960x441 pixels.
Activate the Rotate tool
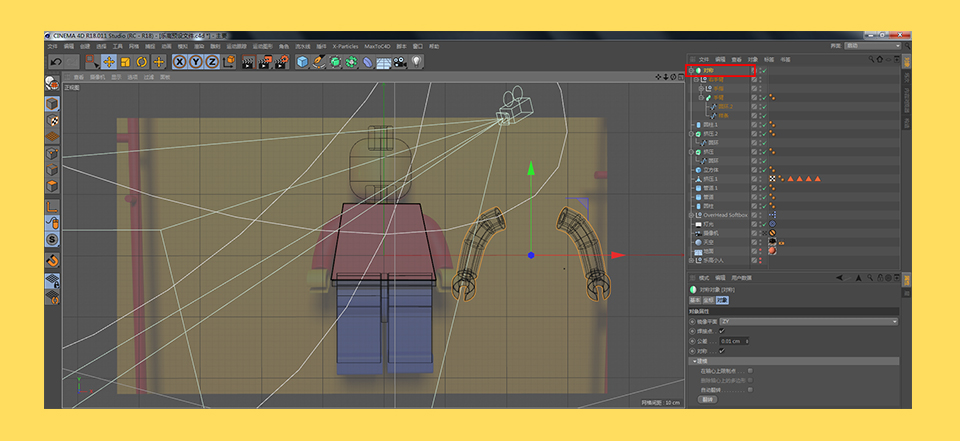[142, 62]
